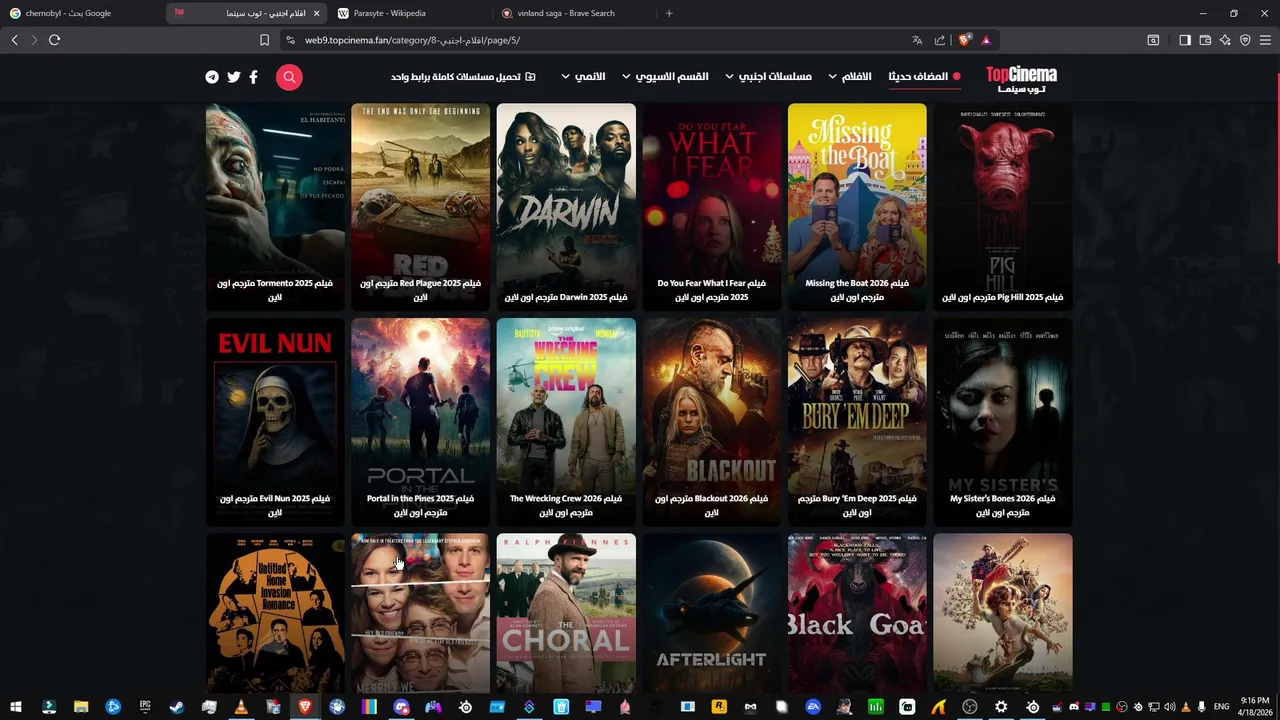
Task: Open the red search button on TopCinema
Action: pyautogui.click(x=289, y=77)
